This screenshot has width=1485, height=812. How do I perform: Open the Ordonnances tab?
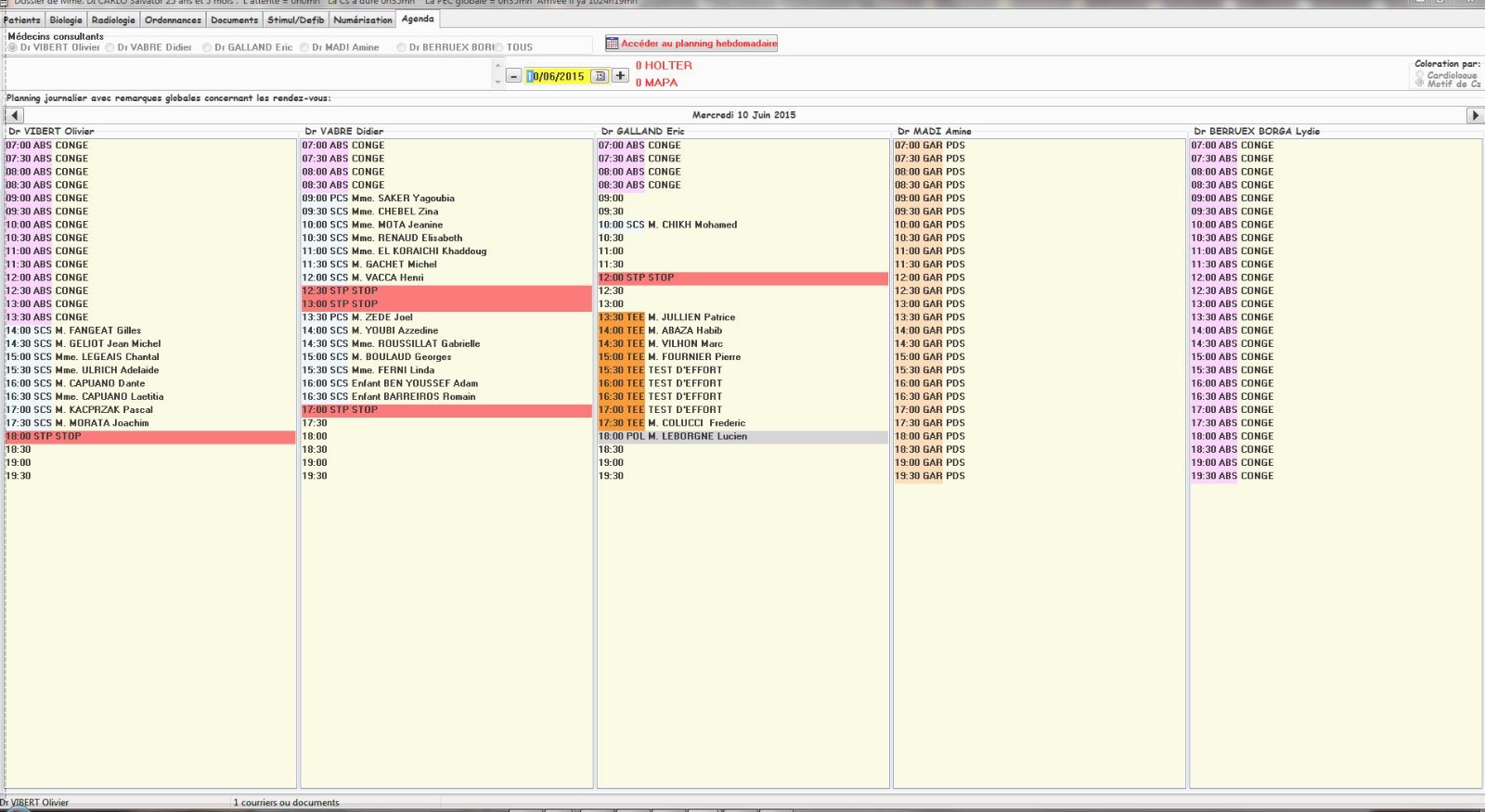pos(173,19)
